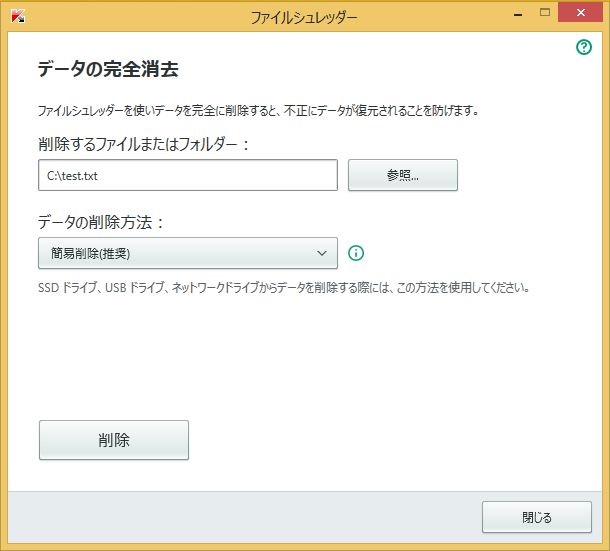Click the Kaspersky logo in the title bar

pyautogui.click(x=18, y=16)
